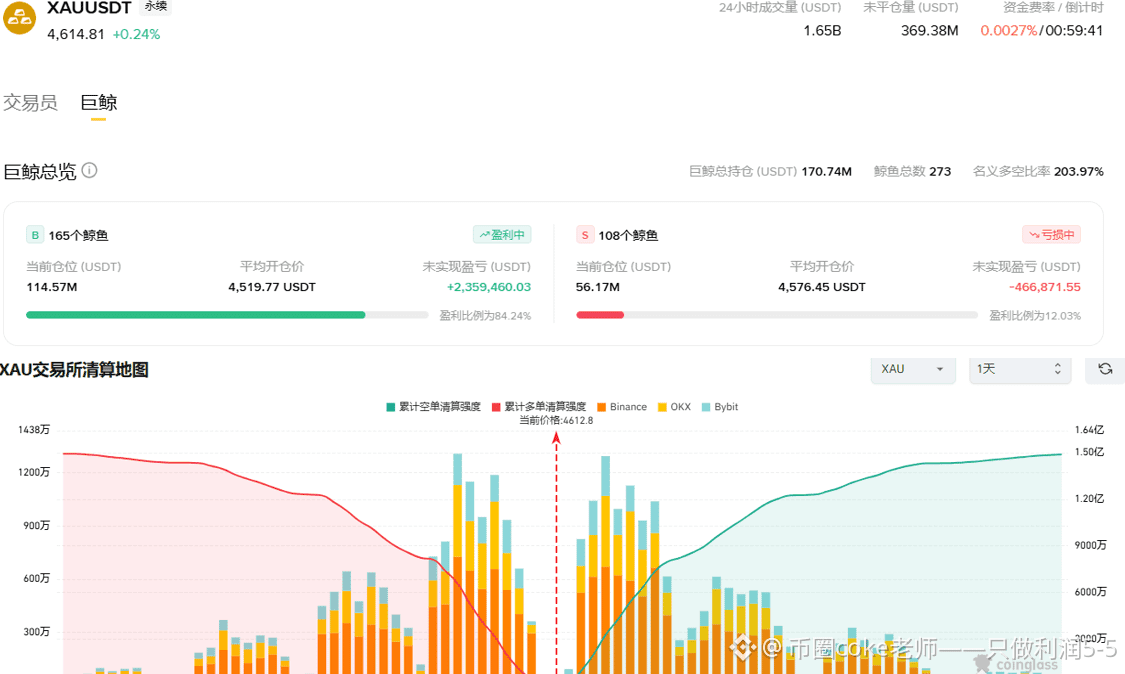Screen dimensions: 1125x674
Task: Click the green B long-whale badge
Action: tap(34, 235)
